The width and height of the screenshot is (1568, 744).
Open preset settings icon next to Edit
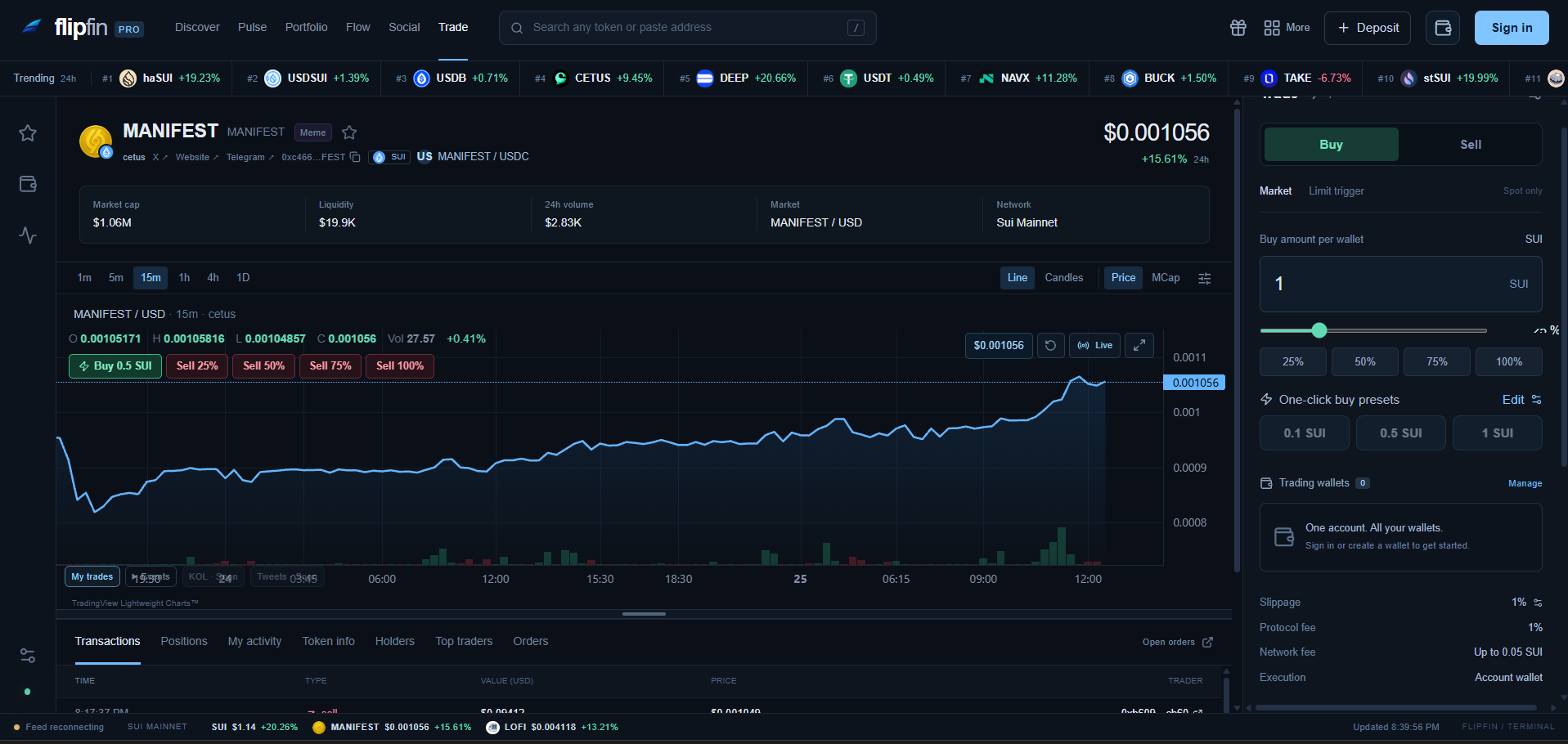1537,400
